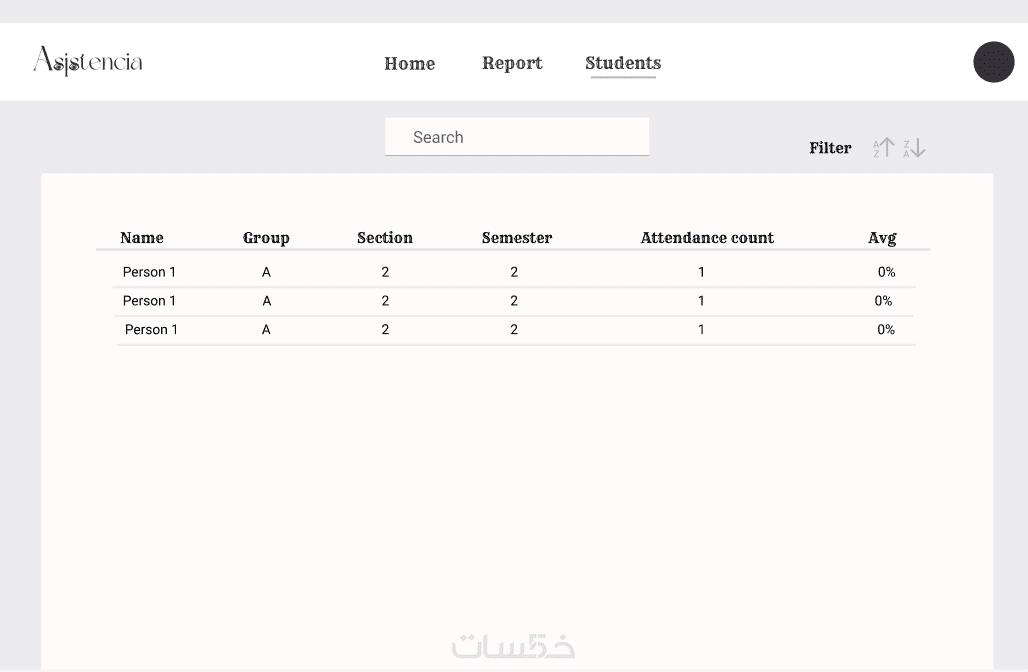The height and width of the screenshot is (672, 1028).
Task: Click the last row's attendance count value
Action: tap(701, 330)
